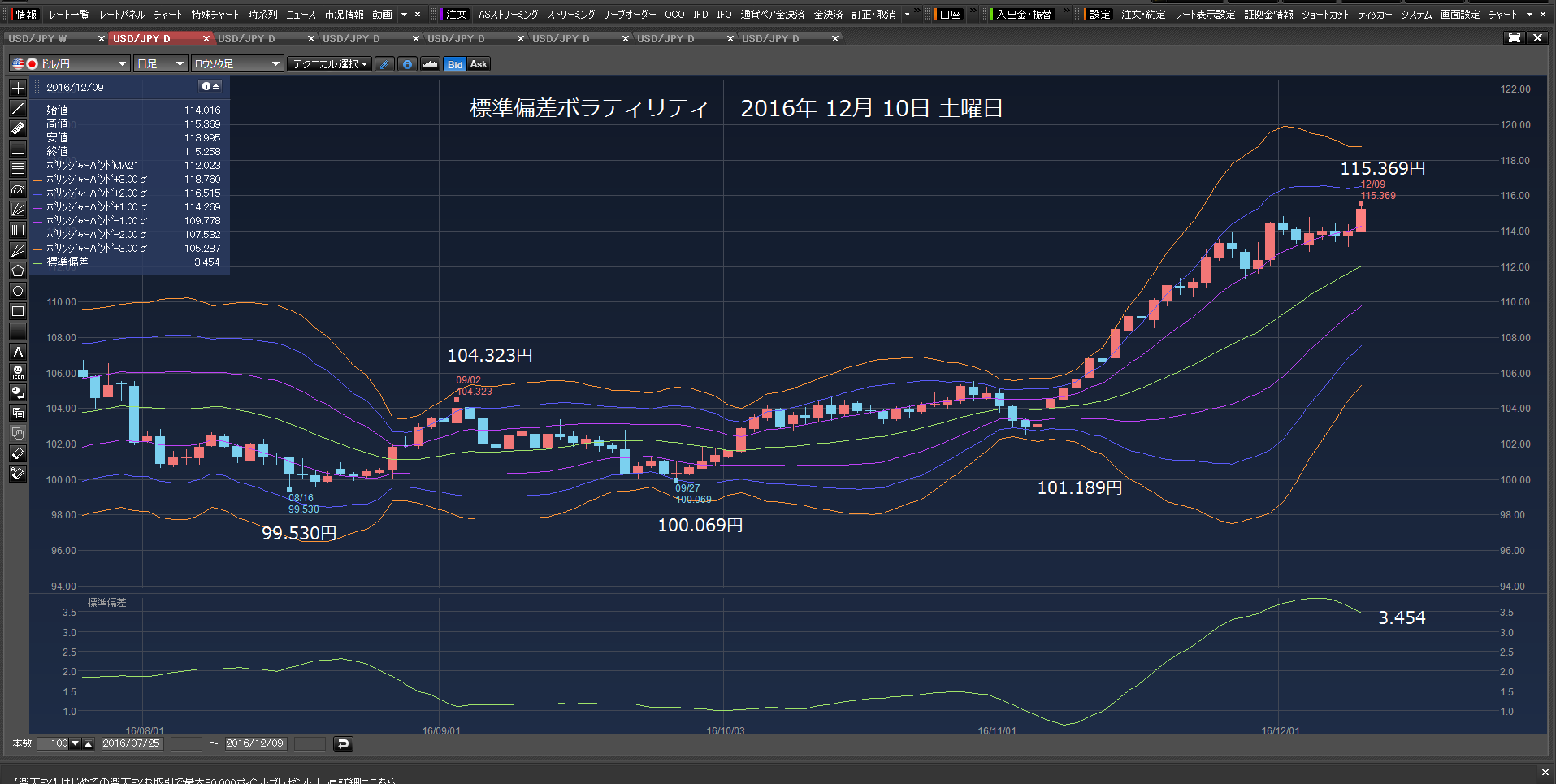Open the ニュース menu item
1556x784 pixels.
(x=301, y=15)
